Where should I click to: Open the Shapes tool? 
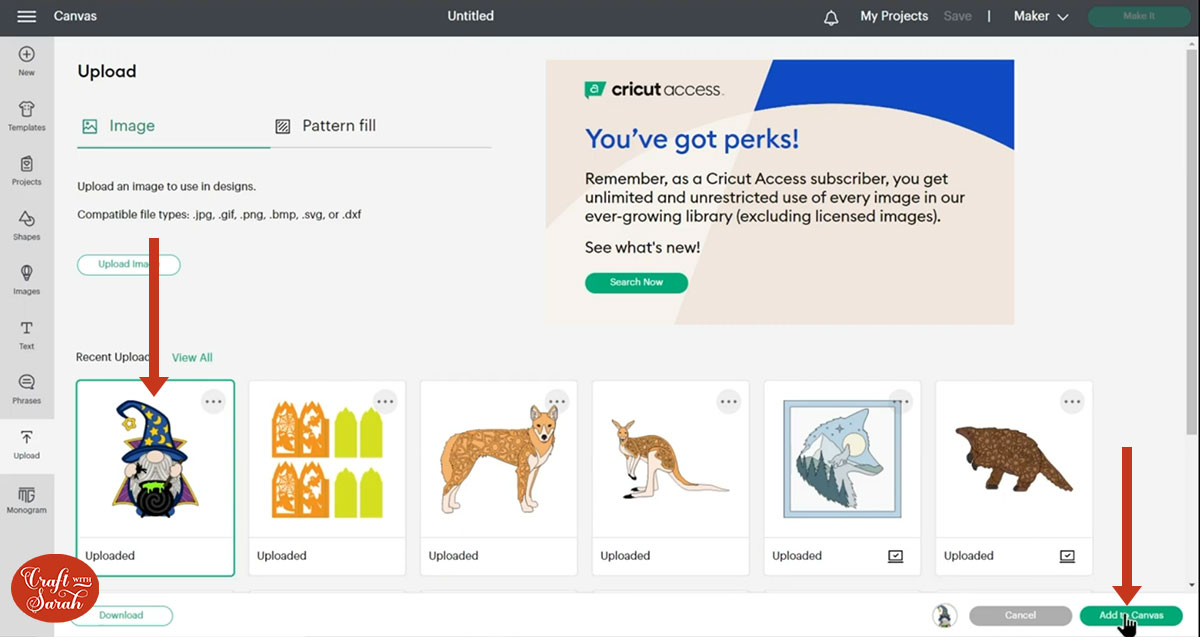(x=27, y=225)
